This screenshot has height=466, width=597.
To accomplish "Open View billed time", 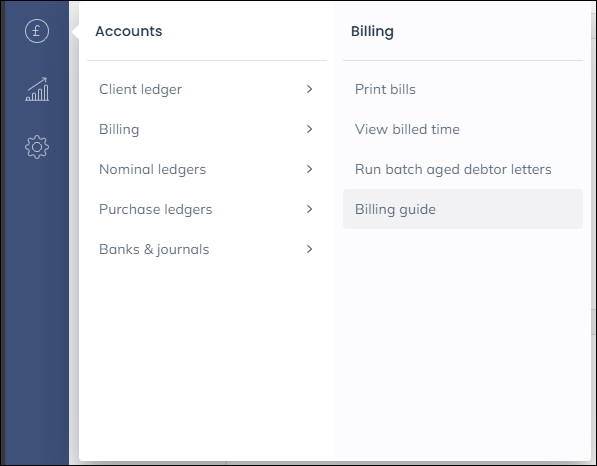I will pos(407,129).
